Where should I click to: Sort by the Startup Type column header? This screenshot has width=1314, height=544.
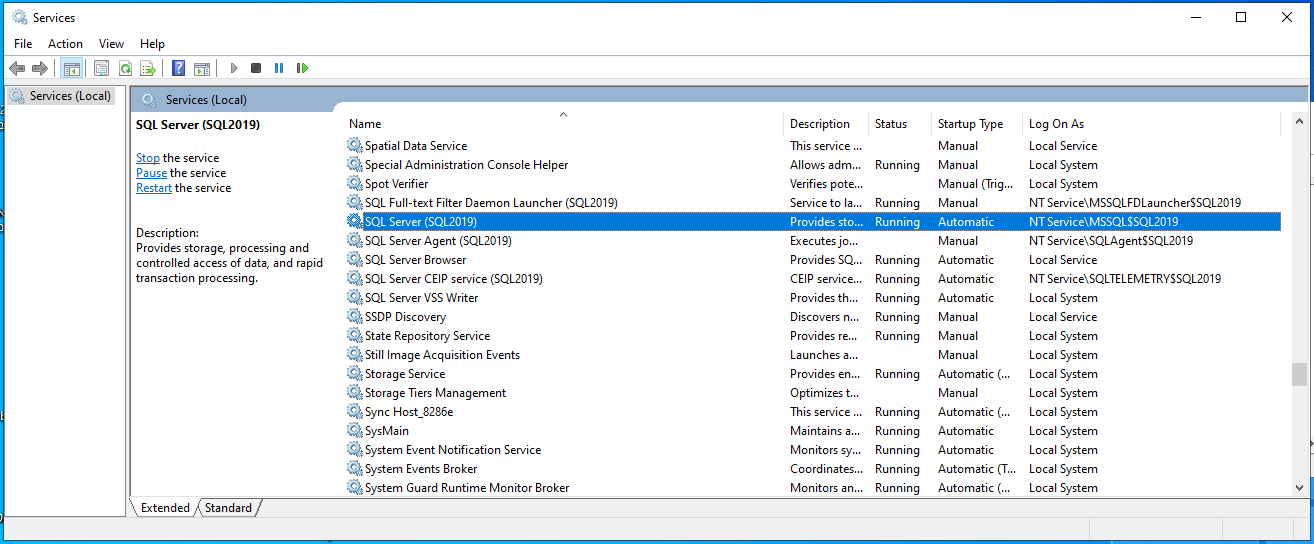(970, 124)
